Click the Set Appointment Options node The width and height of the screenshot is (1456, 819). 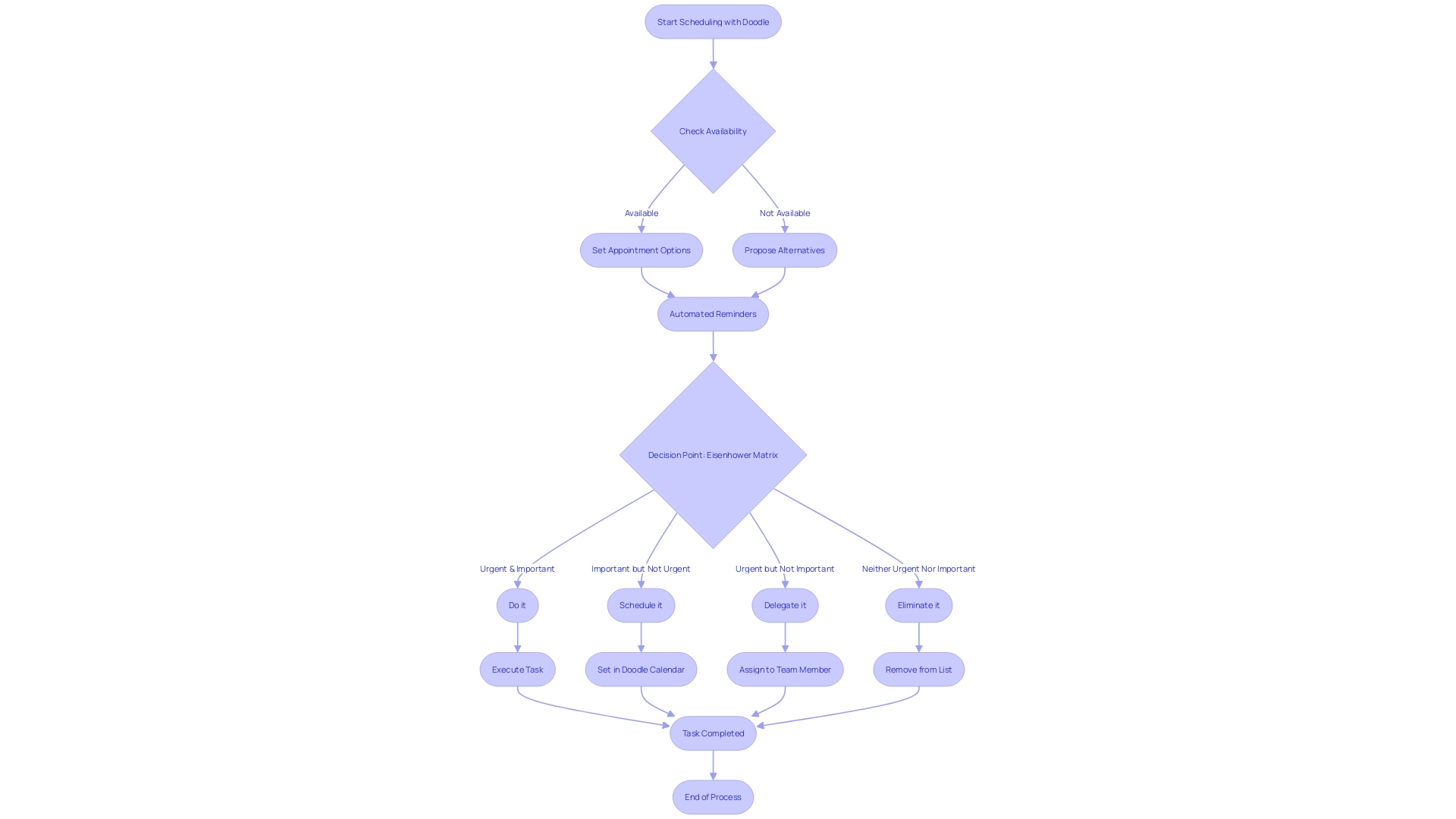pos(641,250)
